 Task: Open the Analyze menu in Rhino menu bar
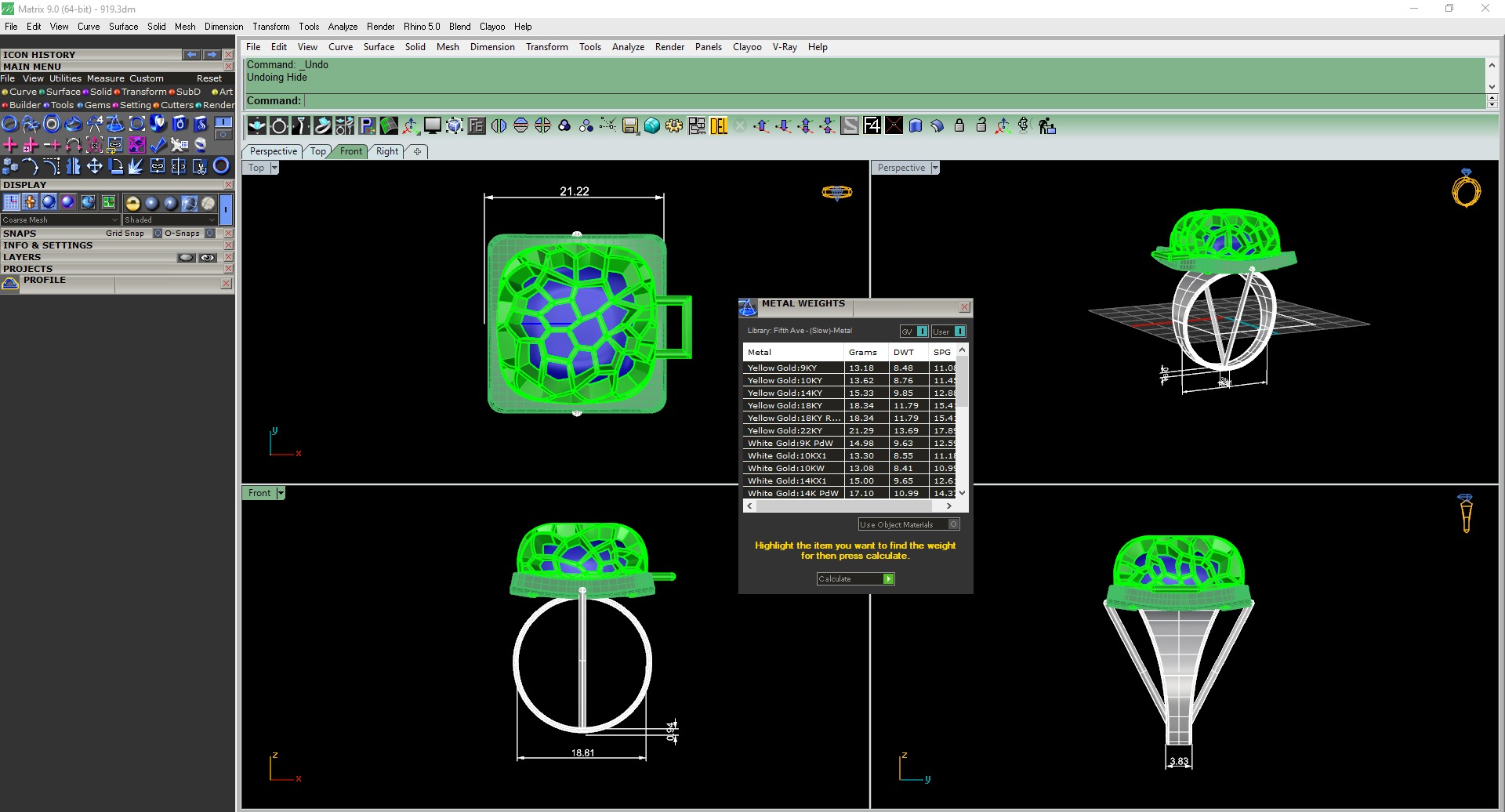pyautogui.click(x=628, y=47)
